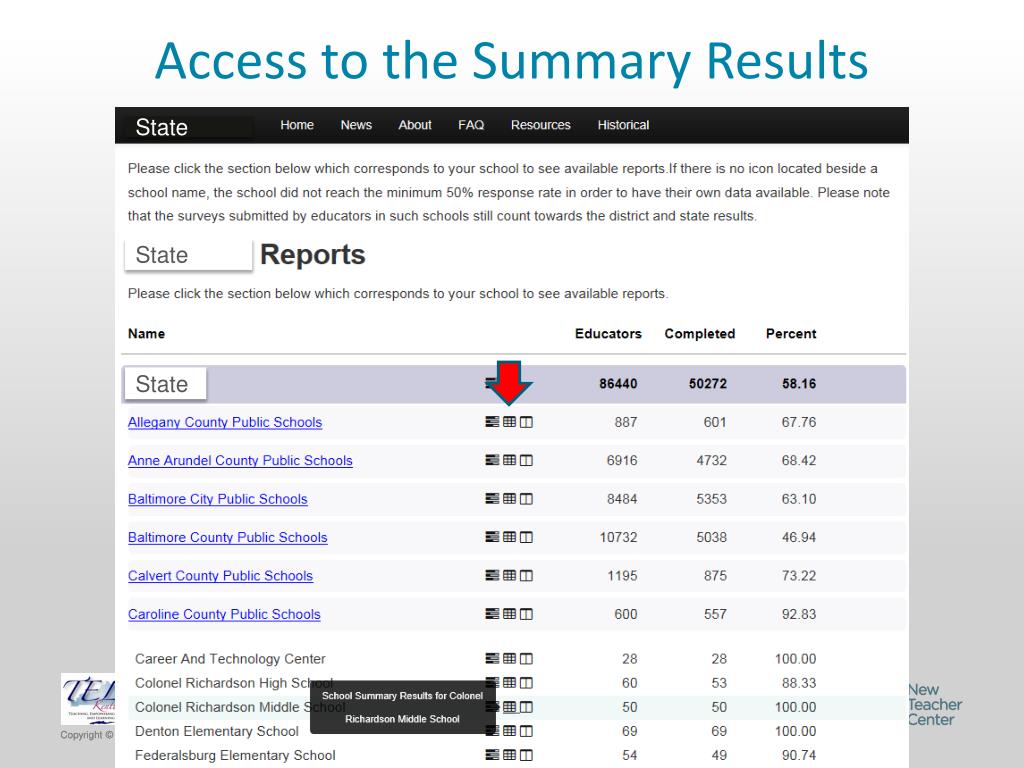Select the Career And Technology Center row name
Viewport: 1024px width, 768px height.
click(x=230, y=659)
